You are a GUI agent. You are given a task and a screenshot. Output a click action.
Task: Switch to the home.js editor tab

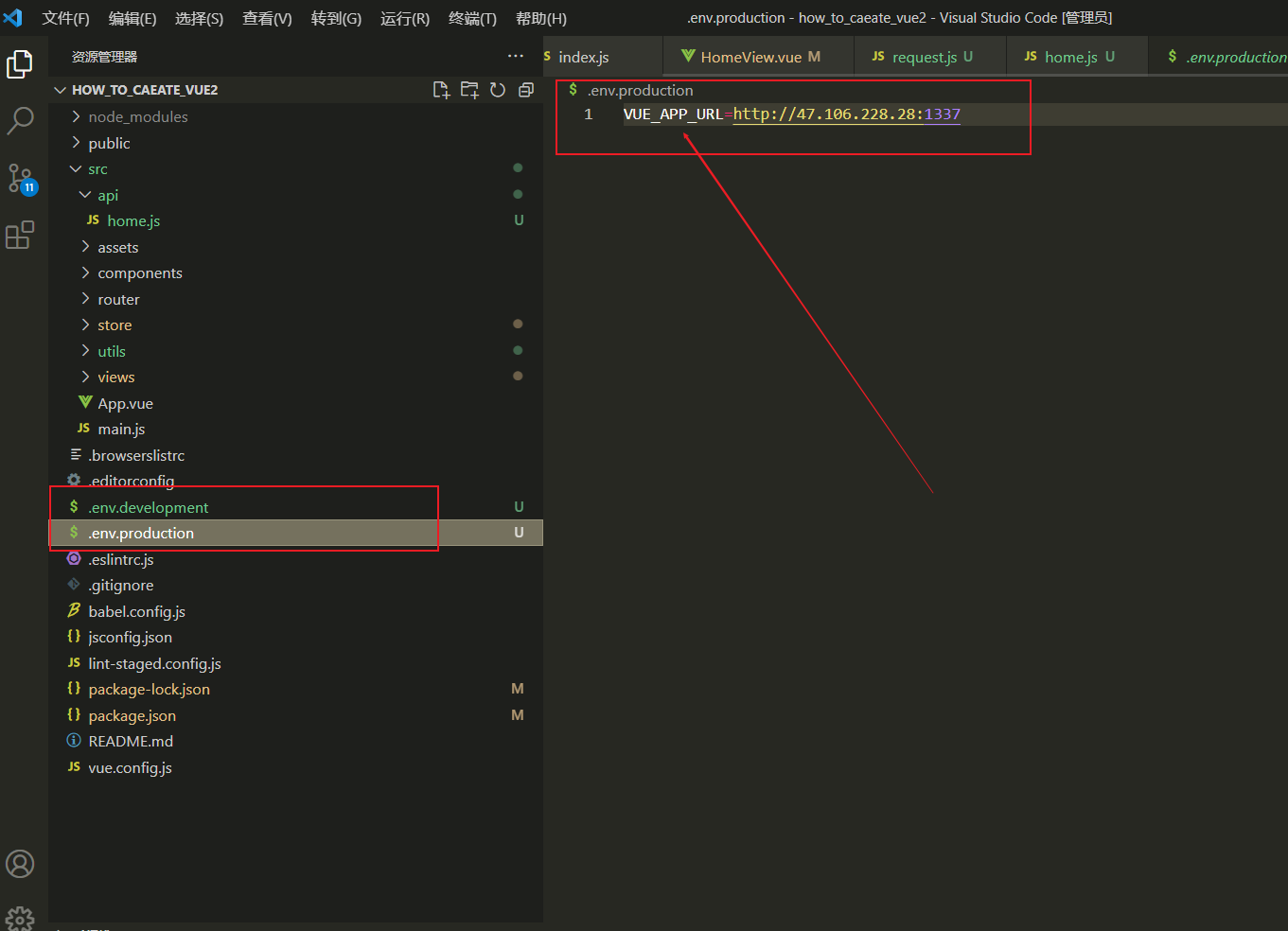click(x=1077, y=57)
